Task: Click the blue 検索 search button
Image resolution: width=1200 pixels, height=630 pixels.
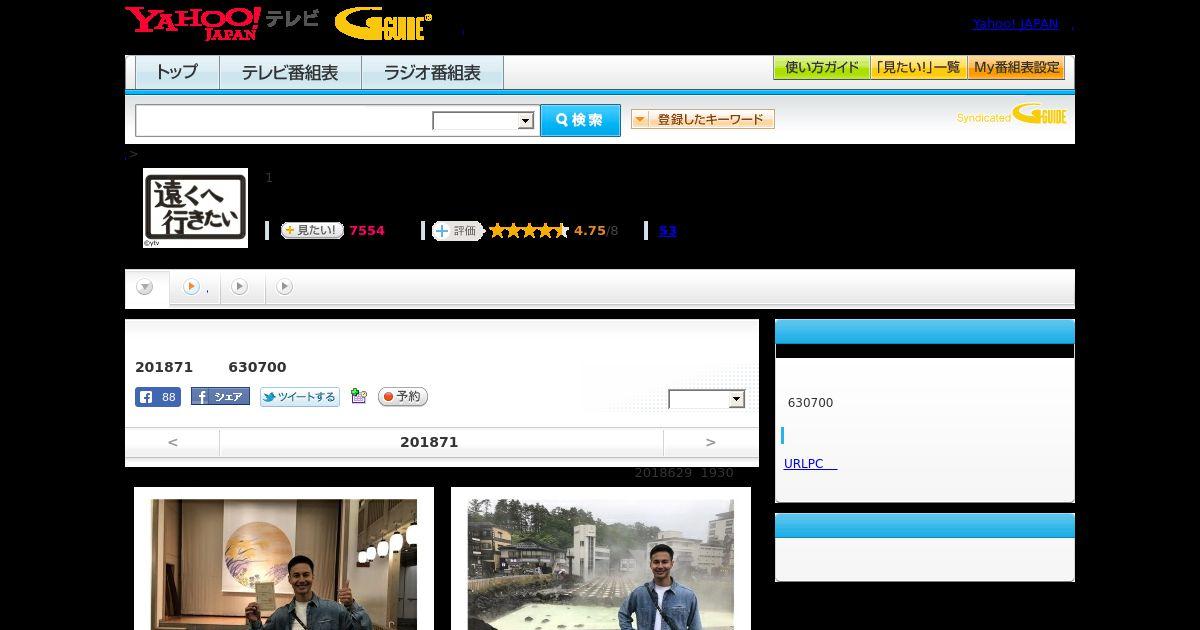Action: click(580, 120)
